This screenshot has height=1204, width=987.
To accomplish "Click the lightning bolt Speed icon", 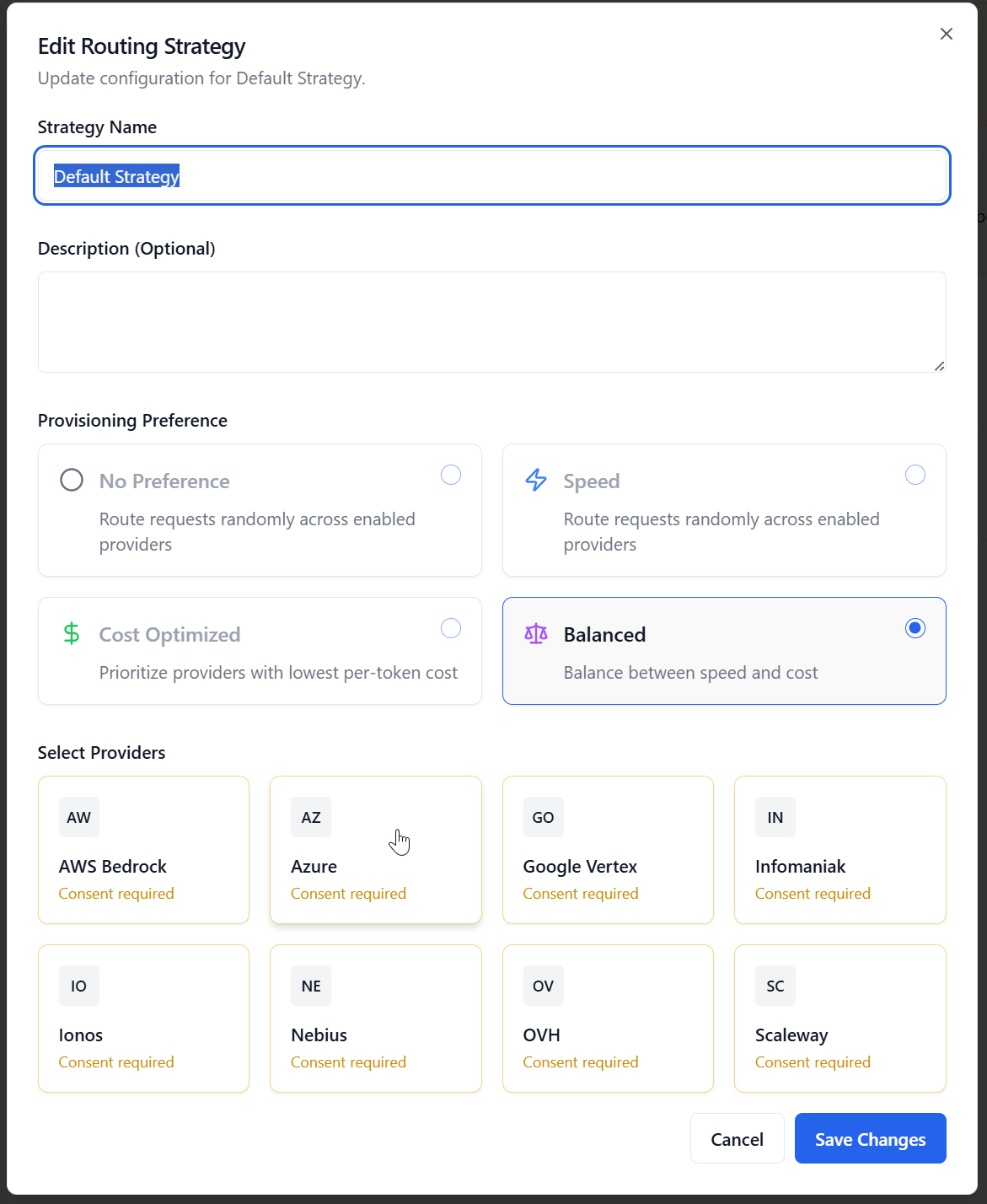I will coord(536,481).
